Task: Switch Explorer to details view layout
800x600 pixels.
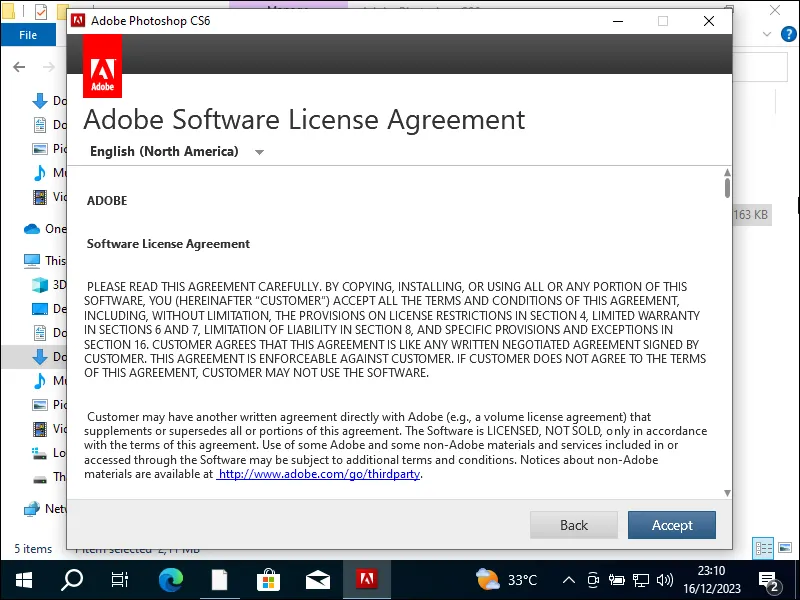Action: [x=763, y=548]
